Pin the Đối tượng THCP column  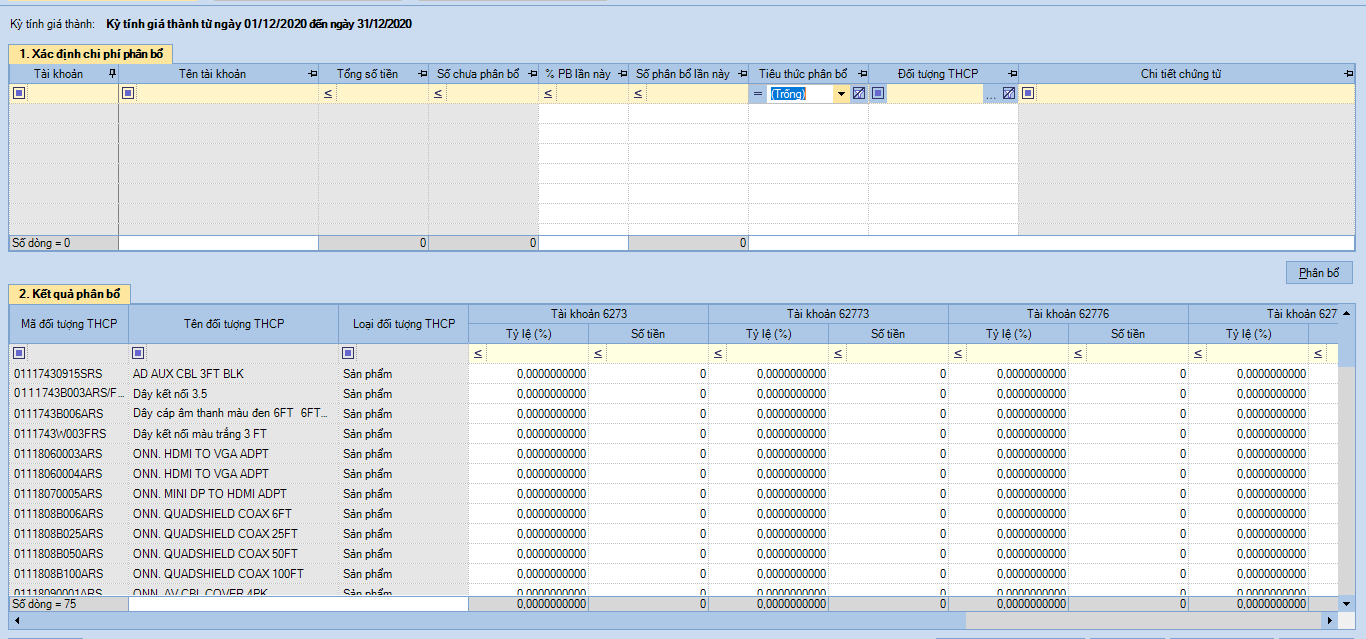point(1012,74)
